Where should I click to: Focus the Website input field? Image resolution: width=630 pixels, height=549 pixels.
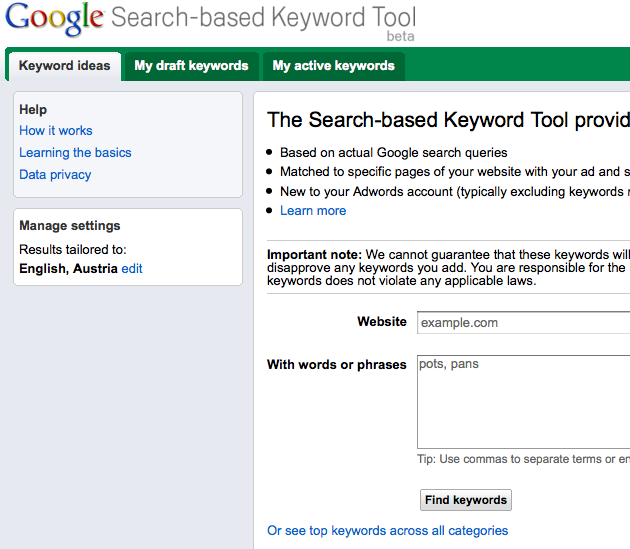(x=524, y=323)
